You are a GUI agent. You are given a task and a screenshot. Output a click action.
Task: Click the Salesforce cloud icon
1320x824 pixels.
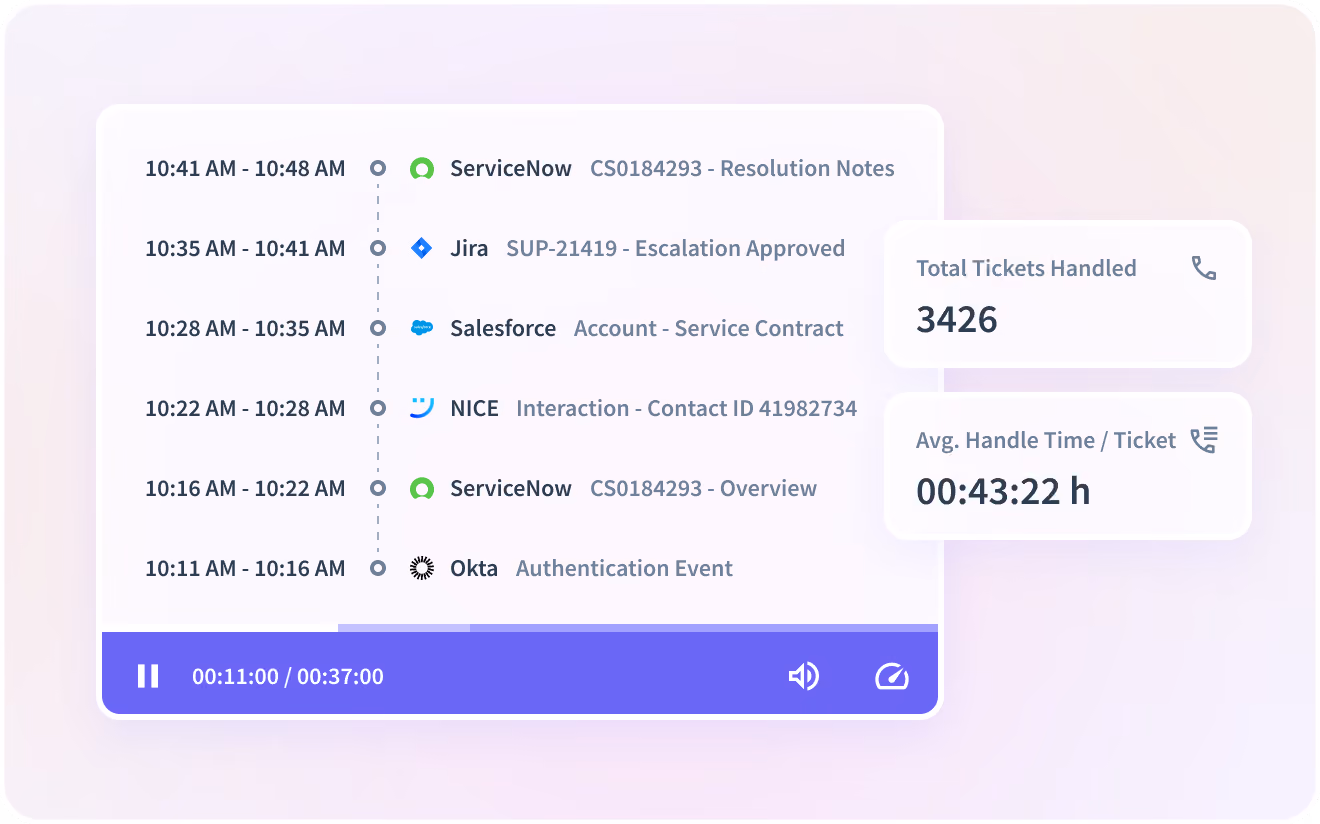click(x=422, y=328)
